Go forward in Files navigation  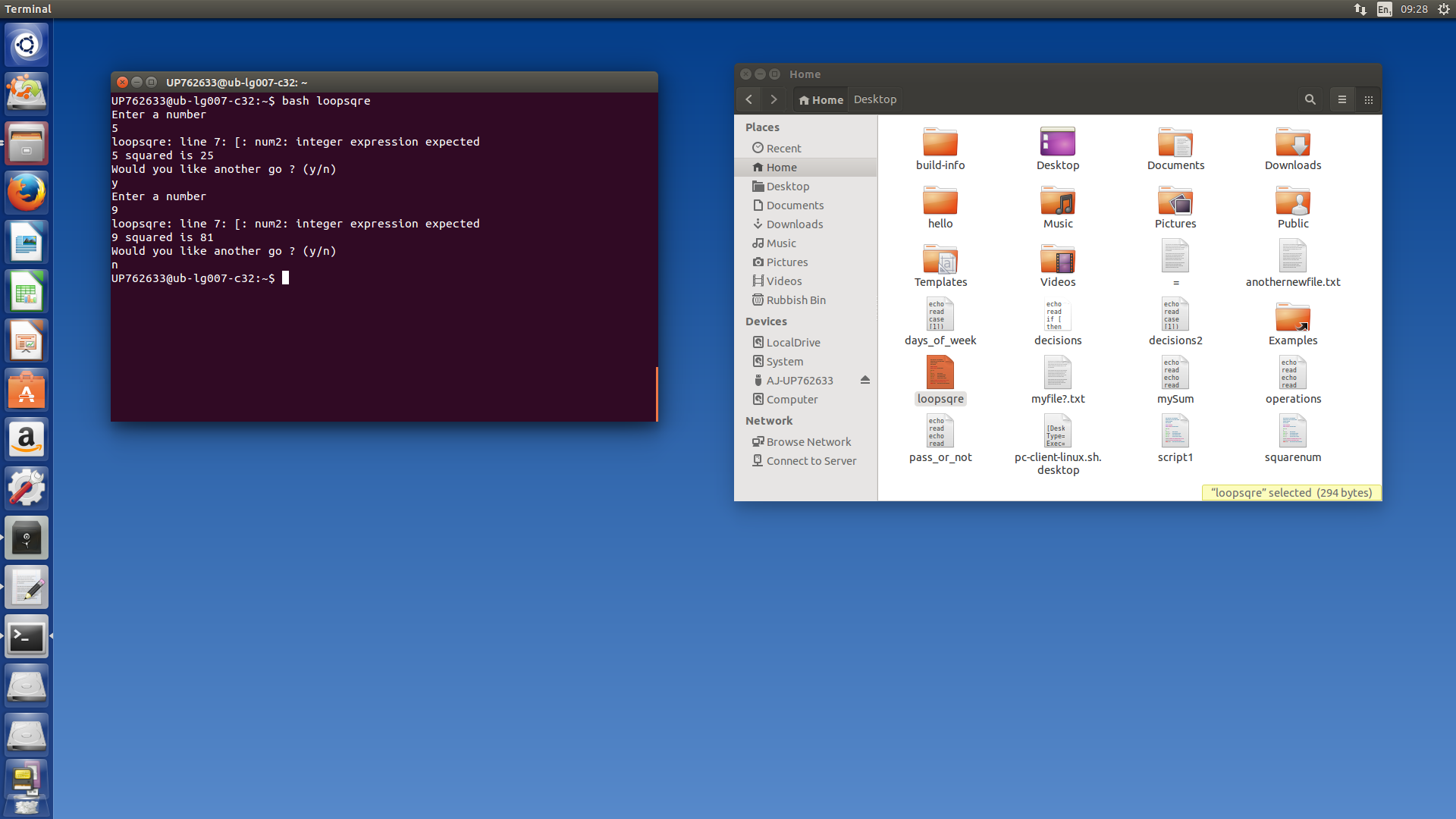pyautogui.click(x=773, y=99)
